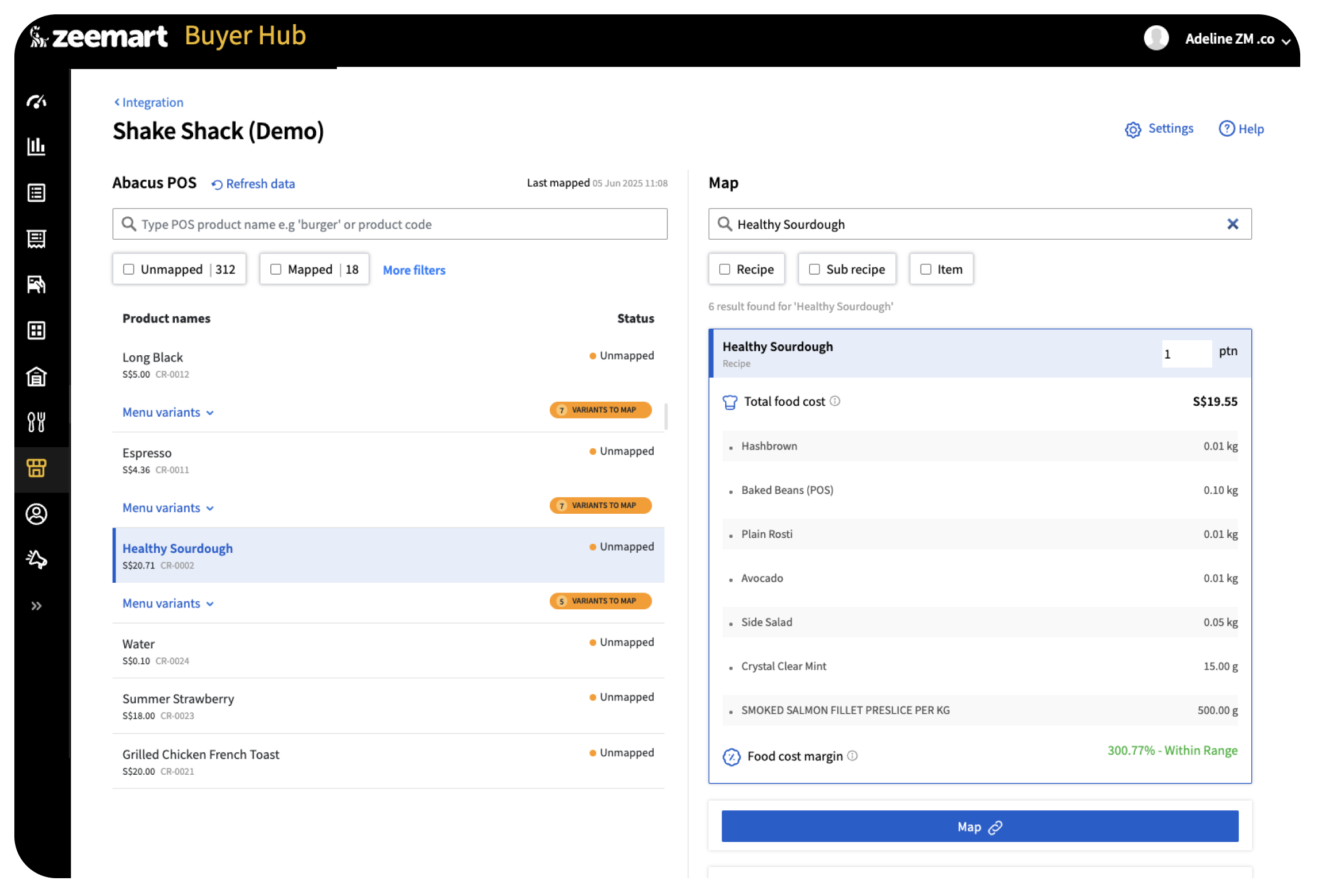Clear the Healthy Sourdough search text

(x=1232, y=224)
